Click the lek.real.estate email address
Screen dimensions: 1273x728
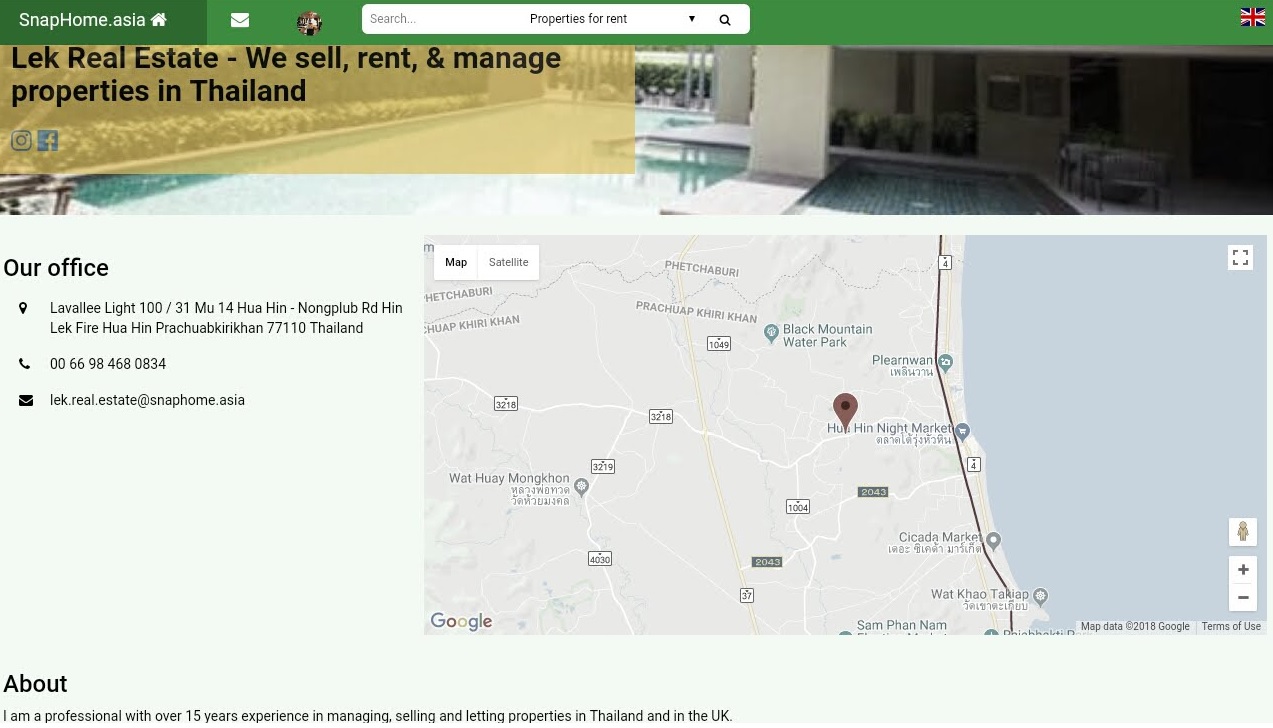pyautogui.click(x=147, y=400)
